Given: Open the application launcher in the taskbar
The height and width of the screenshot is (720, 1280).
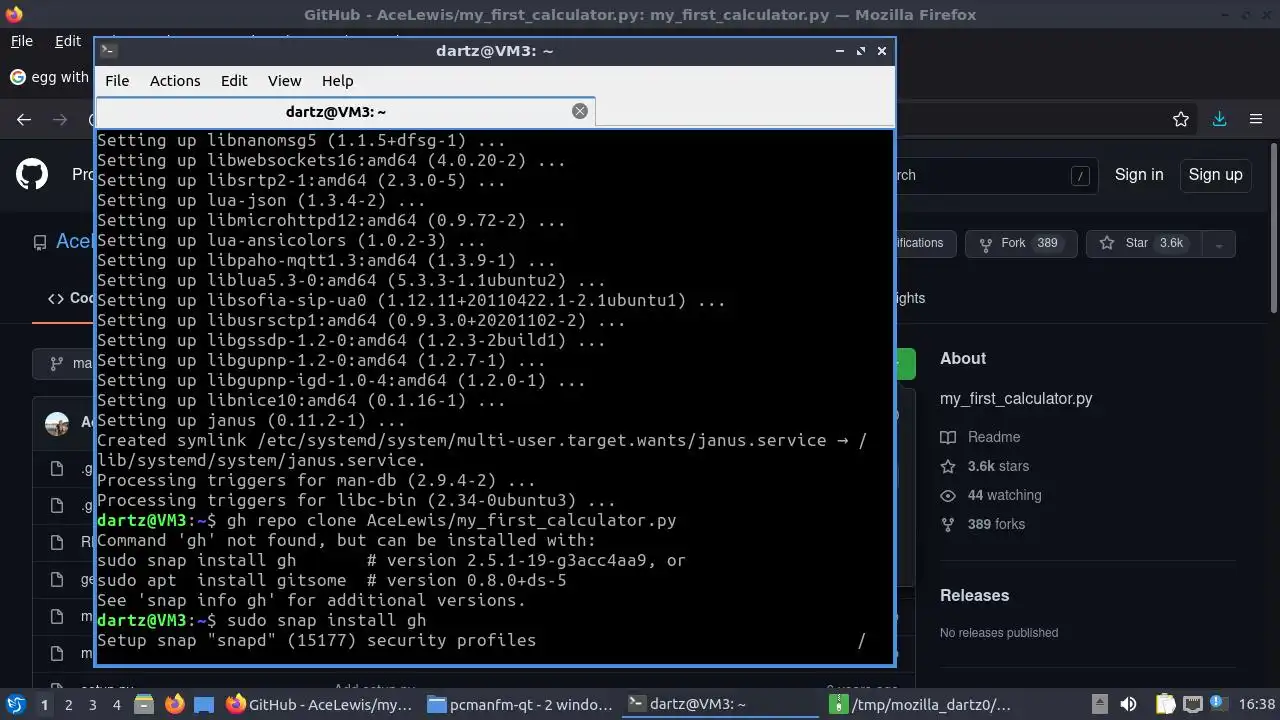Looking at the screenshot, I should pos(15,704).
